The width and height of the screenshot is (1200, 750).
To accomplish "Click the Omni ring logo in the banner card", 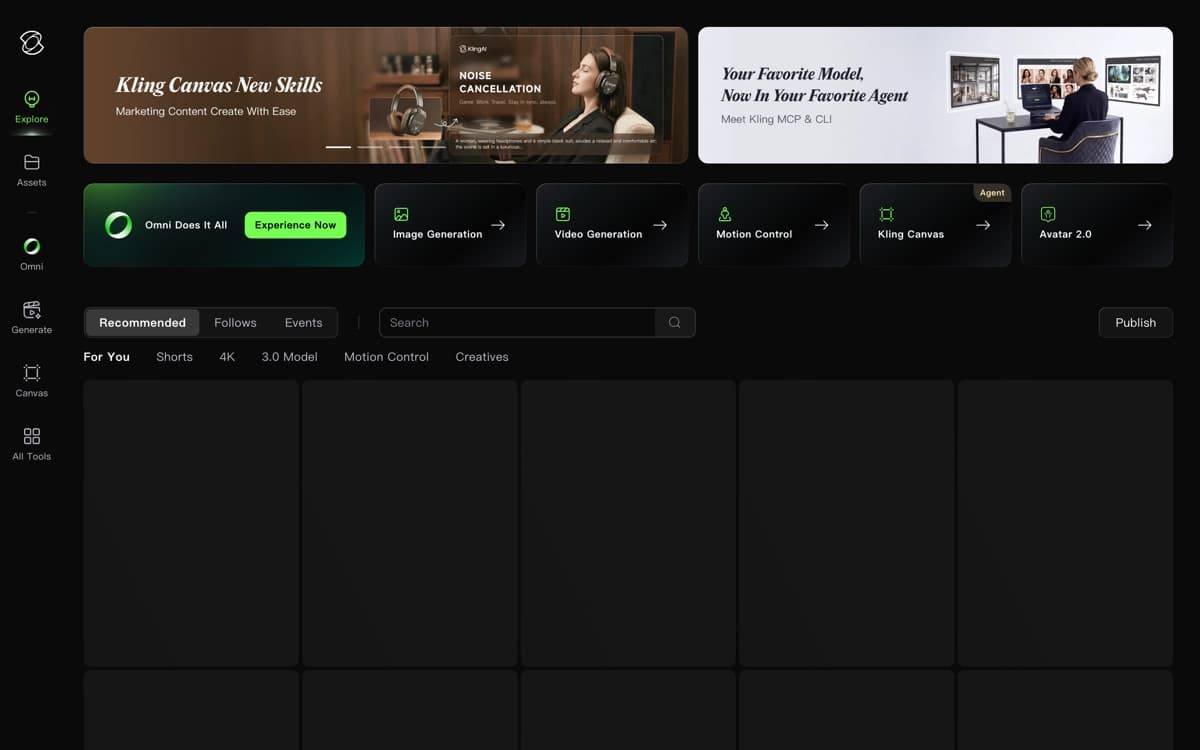I will 118,225.
